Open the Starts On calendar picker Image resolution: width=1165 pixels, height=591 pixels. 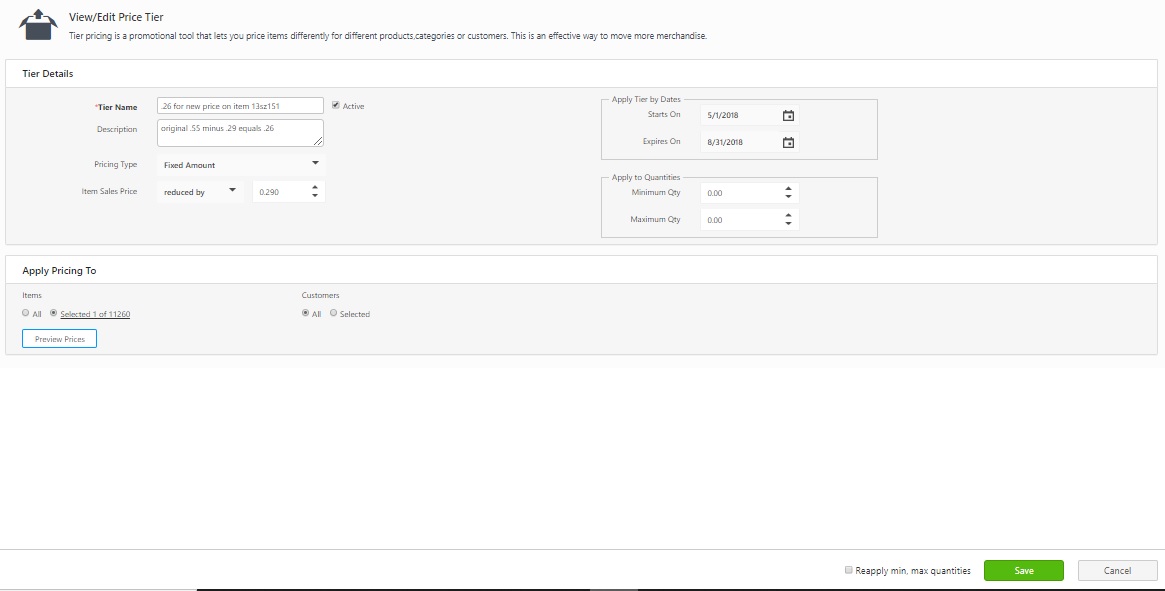788,116
